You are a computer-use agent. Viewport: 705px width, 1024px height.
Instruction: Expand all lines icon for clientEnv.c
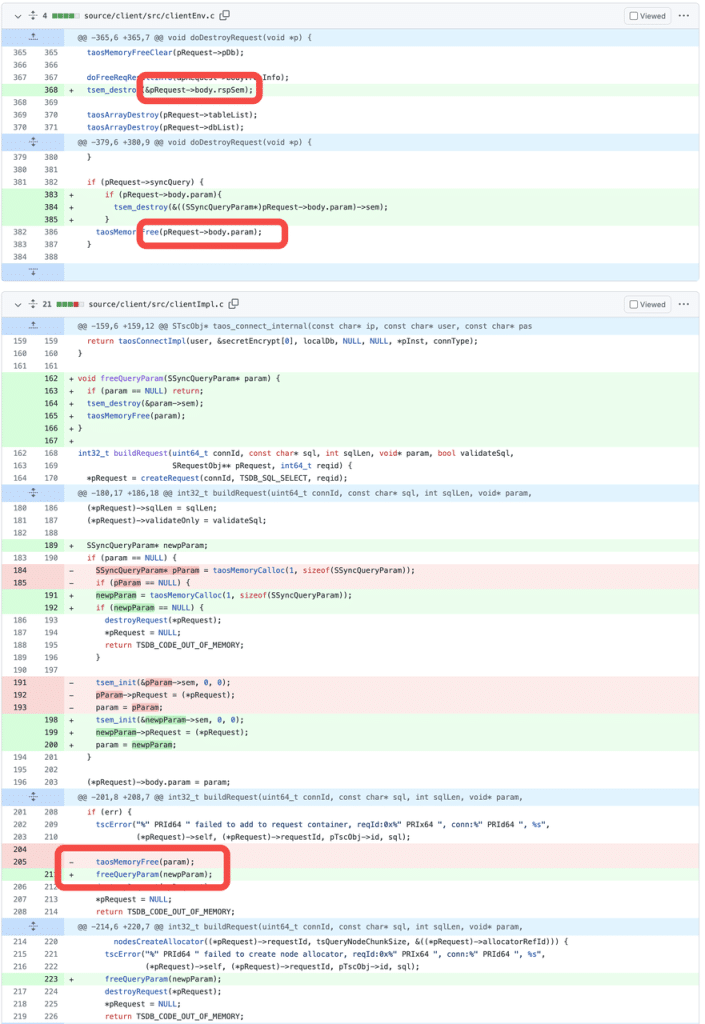(x=34, y=16)
